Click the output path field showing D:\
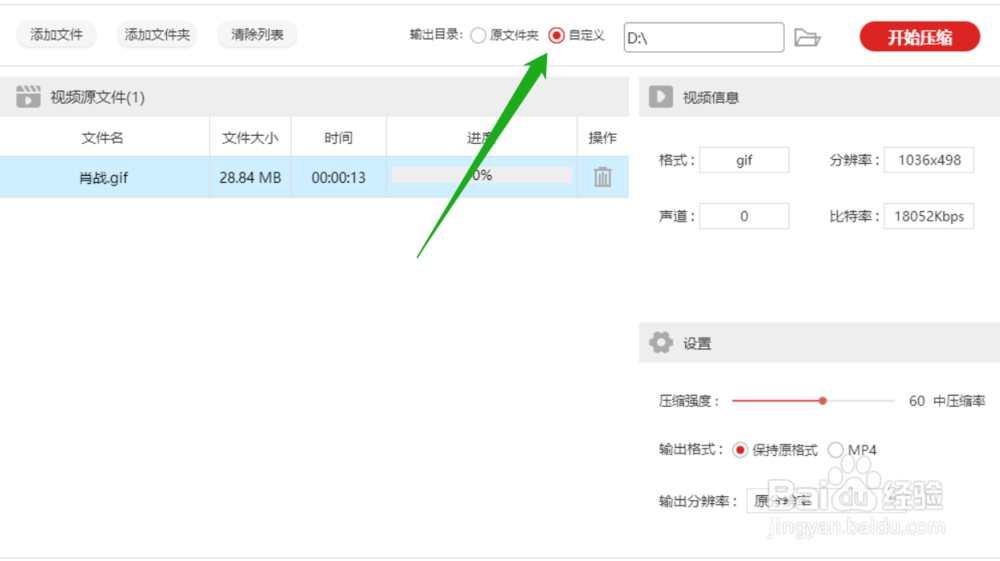This screenshot has height=561, width=1000. point(703,38)
